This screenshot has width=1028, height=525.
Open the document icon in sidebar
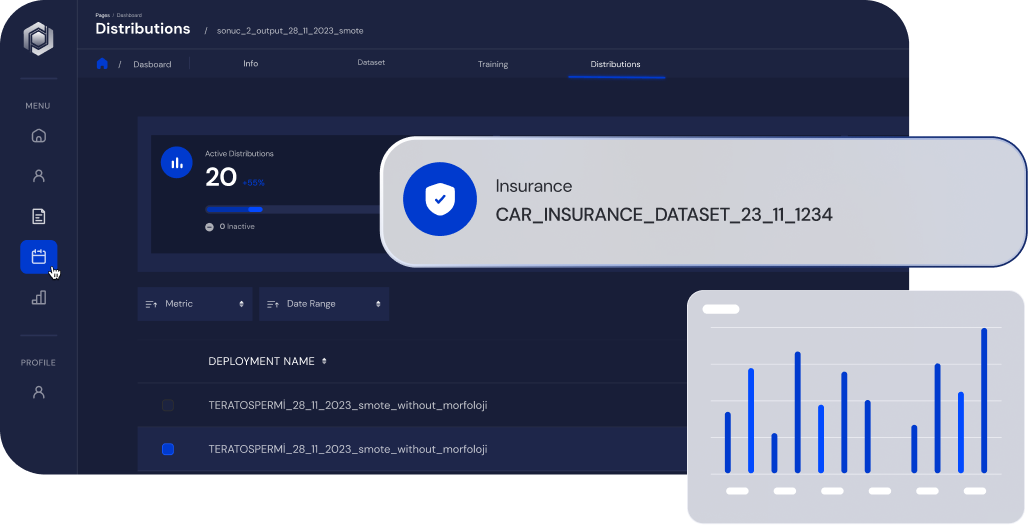[x=39, y=216]
